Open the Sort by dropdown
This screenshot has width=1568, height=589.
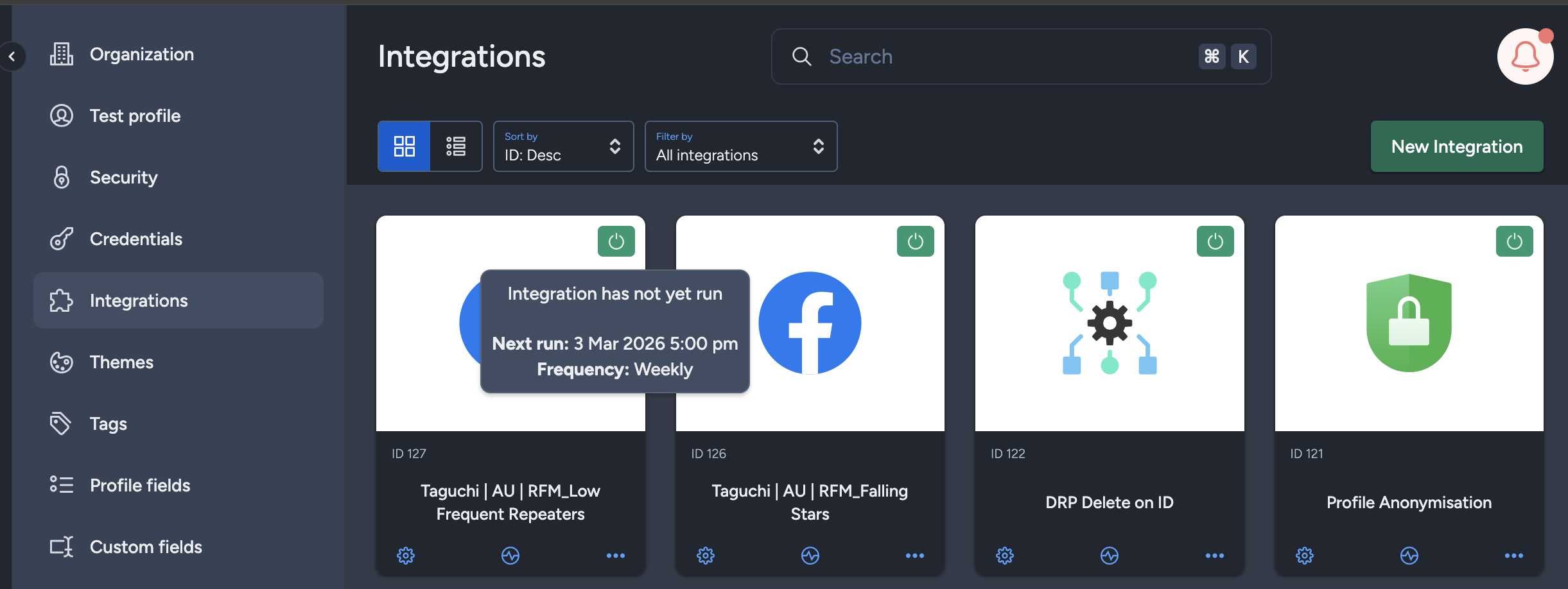563,146
